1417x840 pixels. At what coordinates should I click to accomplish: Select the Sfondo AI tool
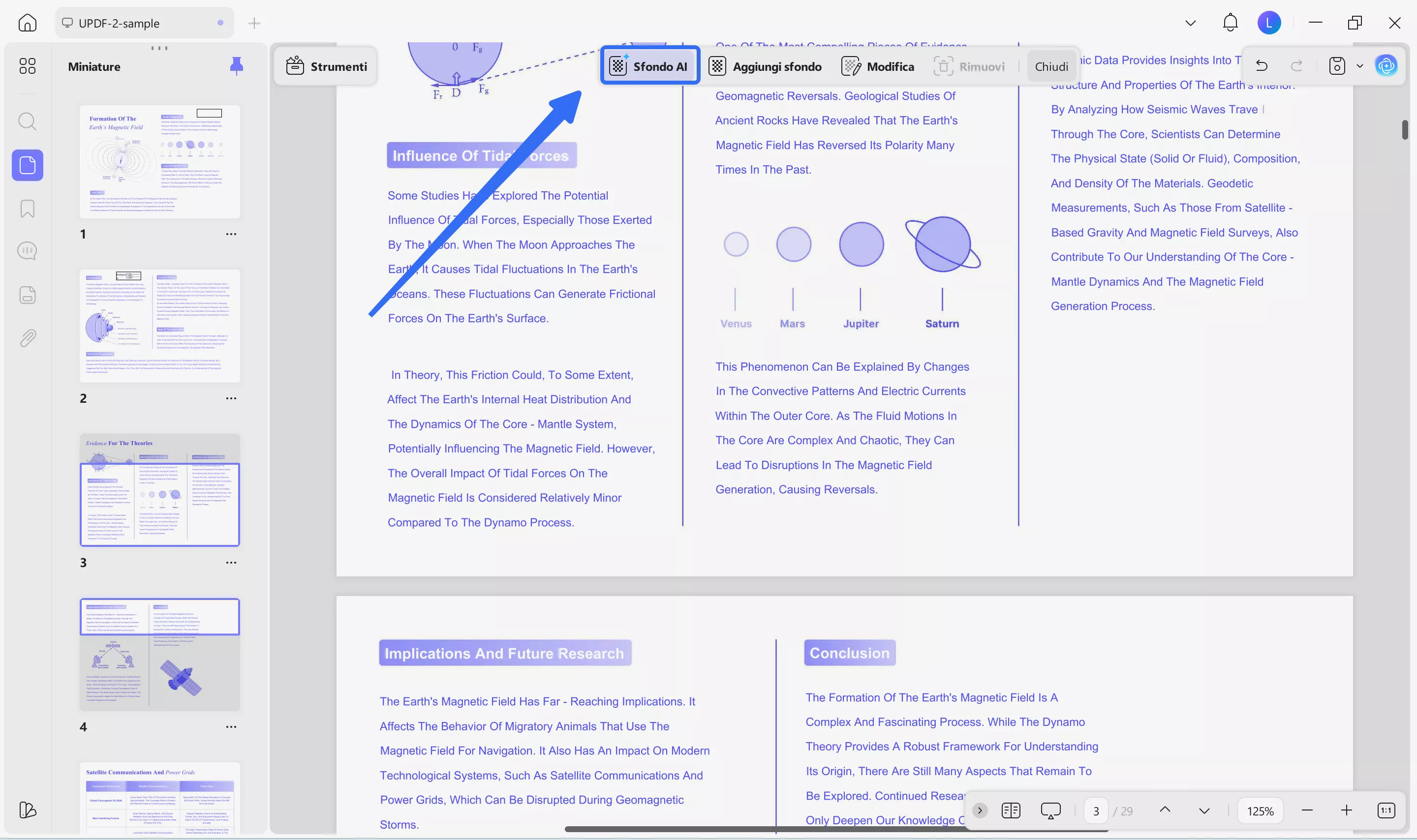(x=649, y=66)
